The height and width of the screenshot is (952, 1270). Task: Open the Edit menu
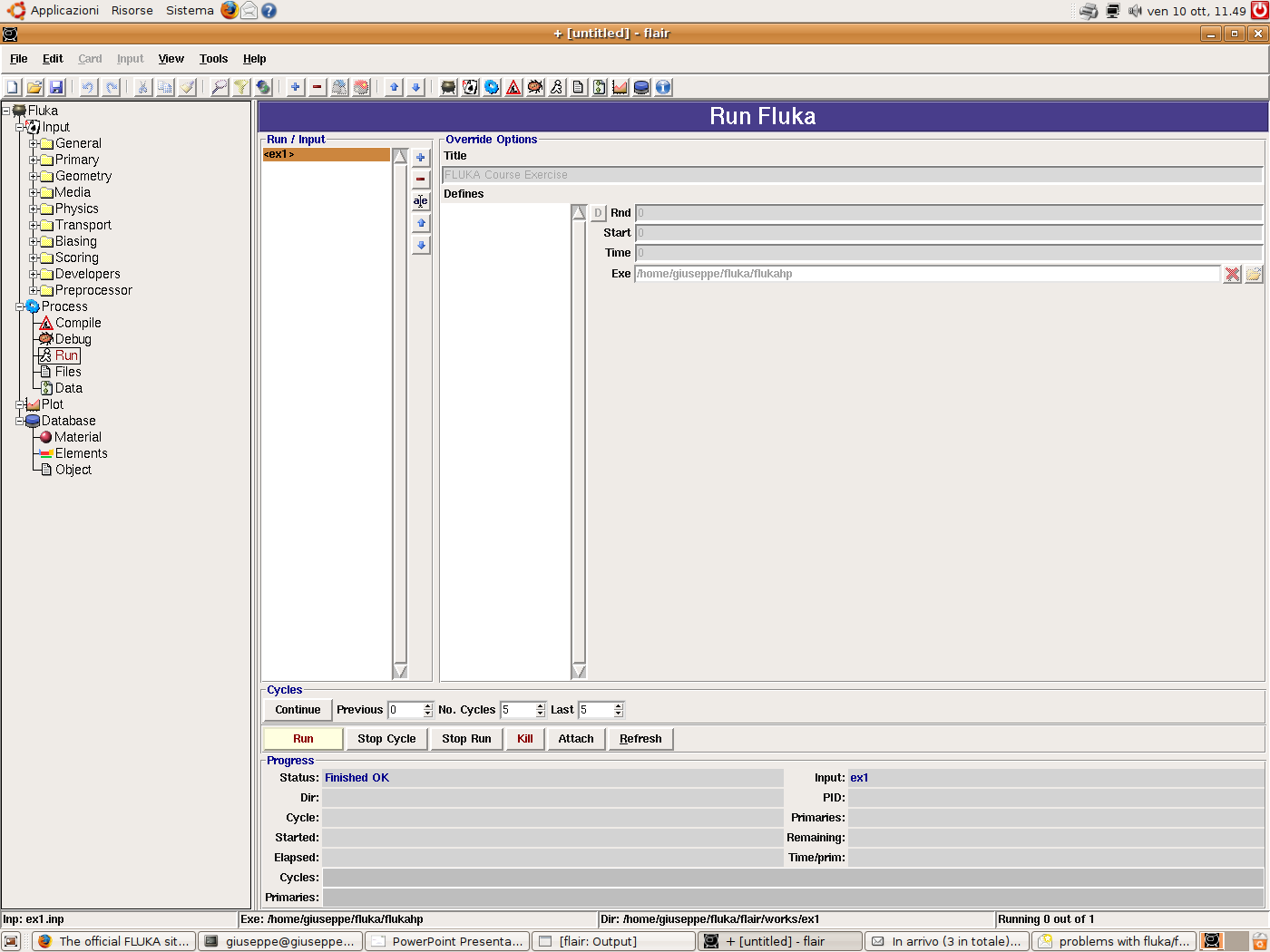click(53, 59)
